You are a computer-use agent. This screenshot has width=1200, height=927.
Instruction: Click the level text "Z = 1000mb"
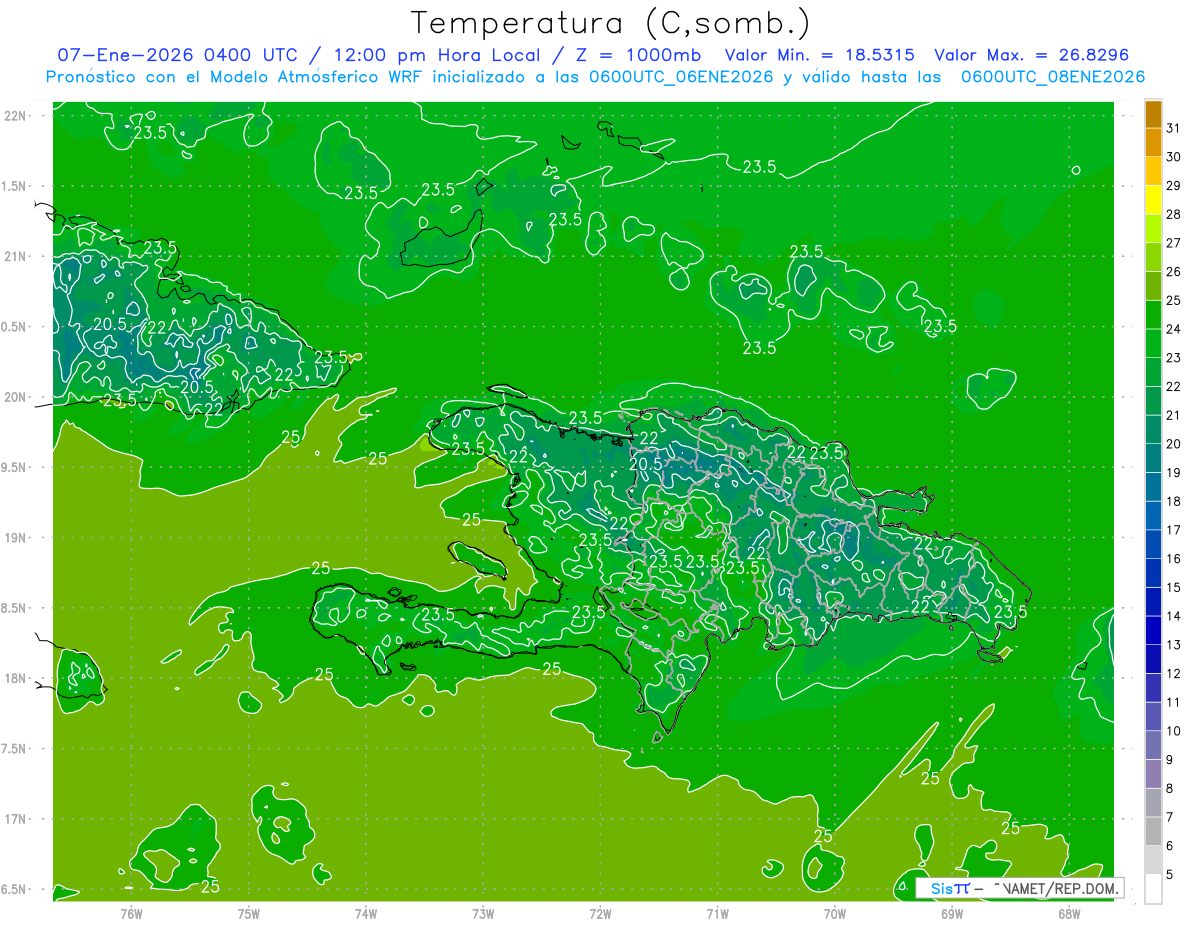pyautogui.click(x=634, y=55)
